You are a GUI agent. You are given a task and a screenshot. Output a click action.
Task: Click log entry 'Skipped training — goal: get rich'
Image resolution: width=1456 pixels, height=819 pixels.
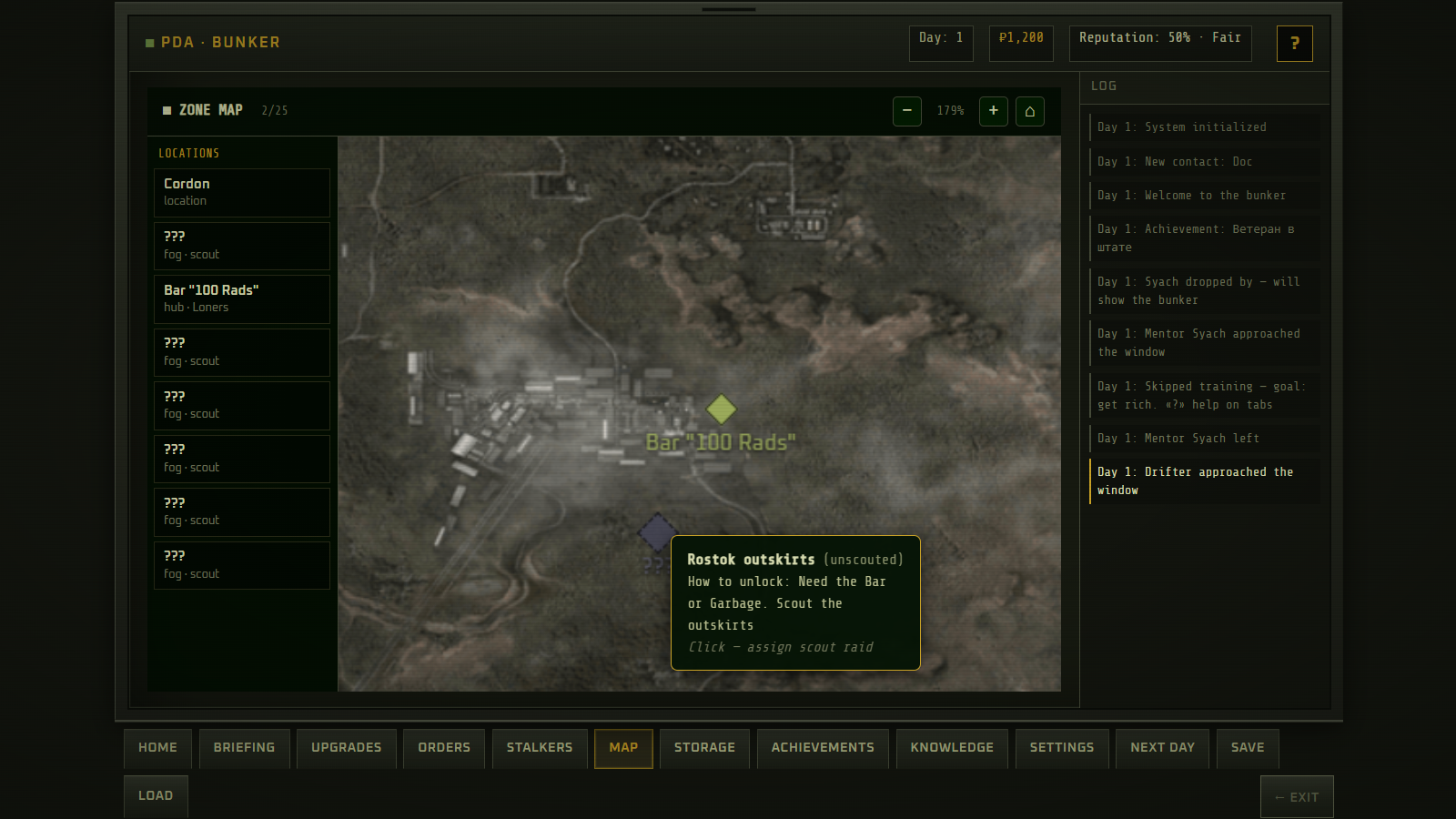click(1205, 396)
